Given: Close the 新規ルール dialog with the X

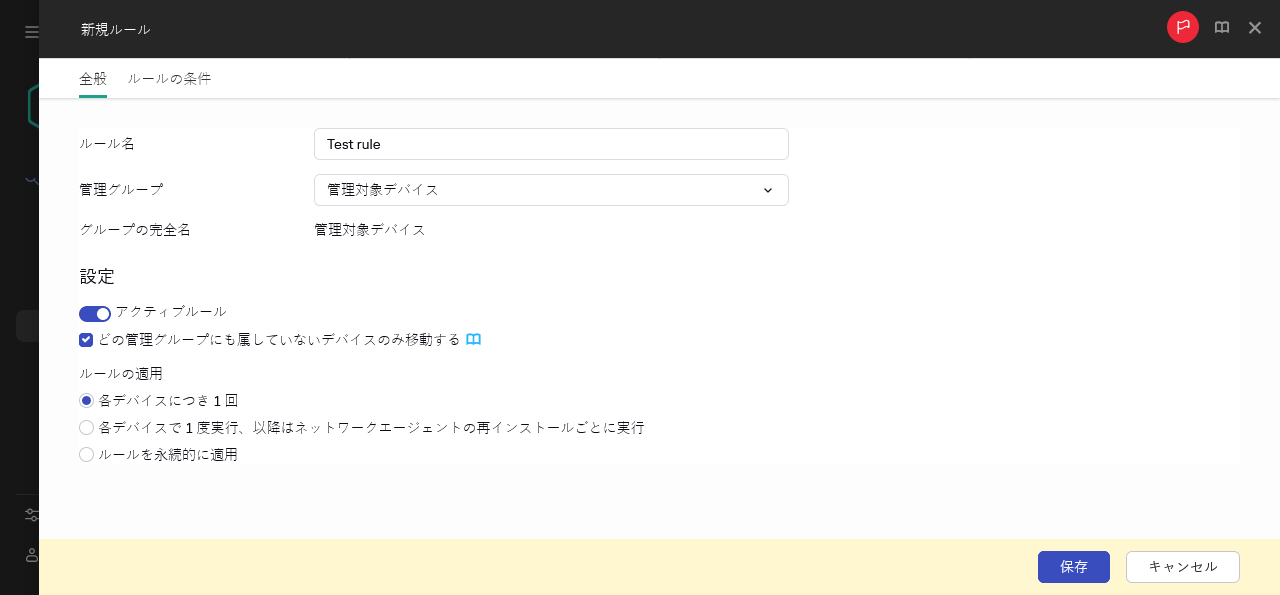Looking at the screenshot, I should [x=1255, y=28].
